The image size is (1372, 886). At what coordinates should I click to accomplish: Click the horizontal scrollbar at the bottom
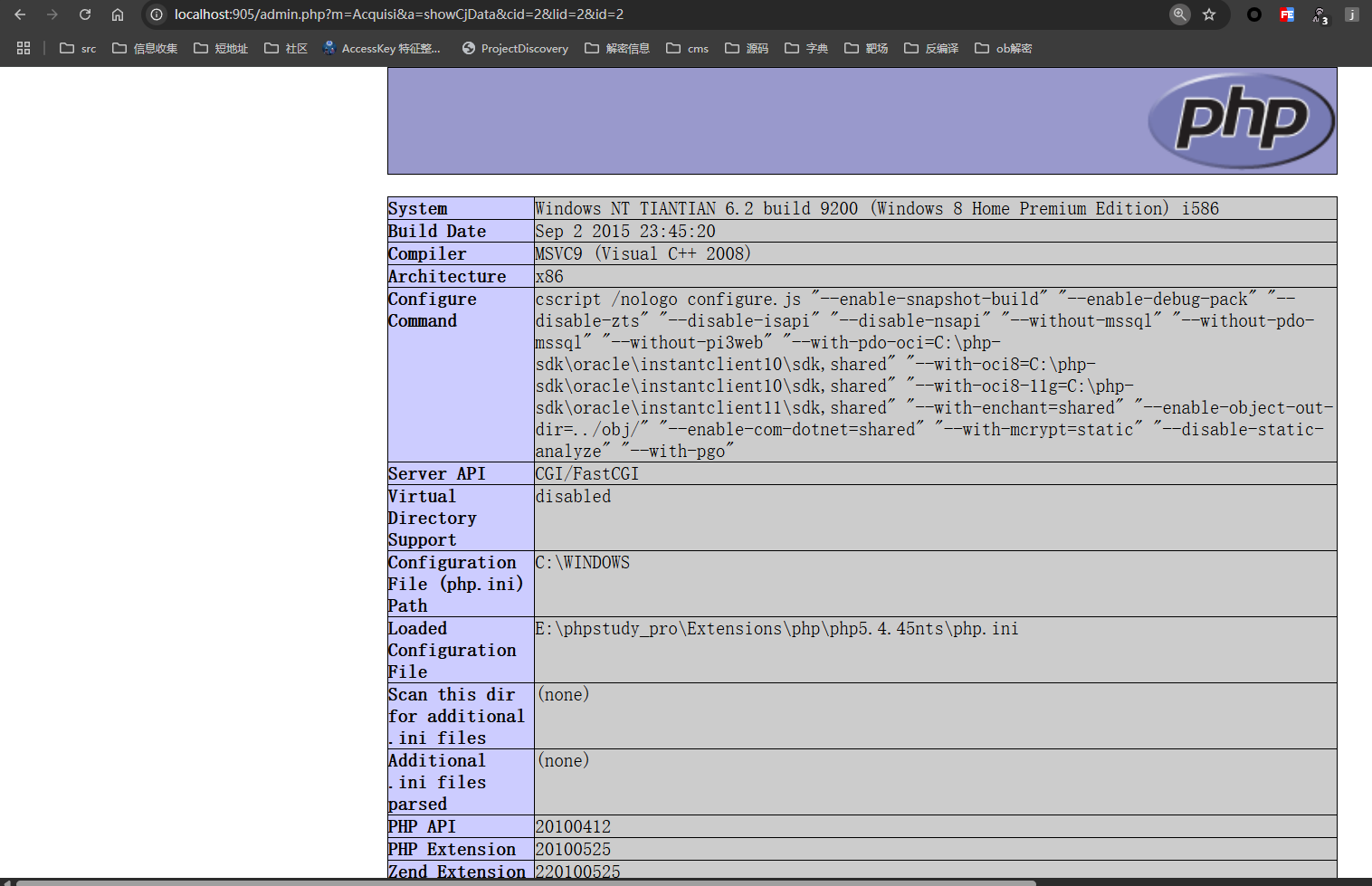pos(525,882)
